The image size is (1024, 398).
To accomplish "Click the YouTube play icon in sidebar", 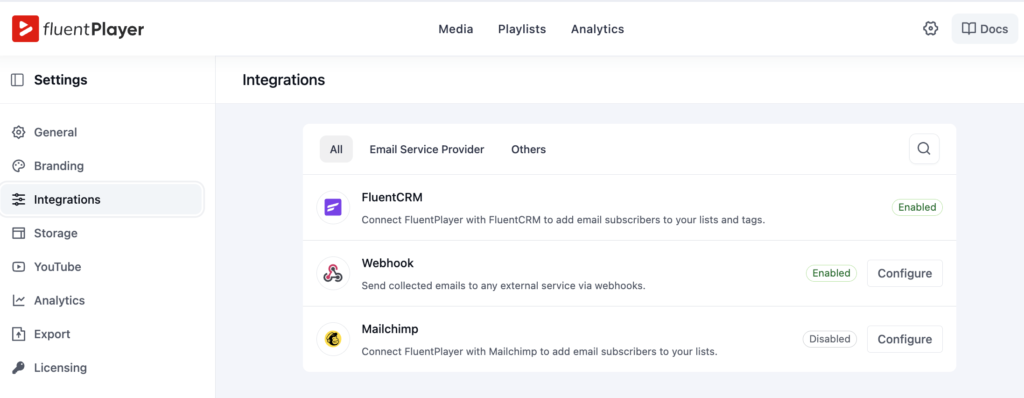I will (19, 267).
